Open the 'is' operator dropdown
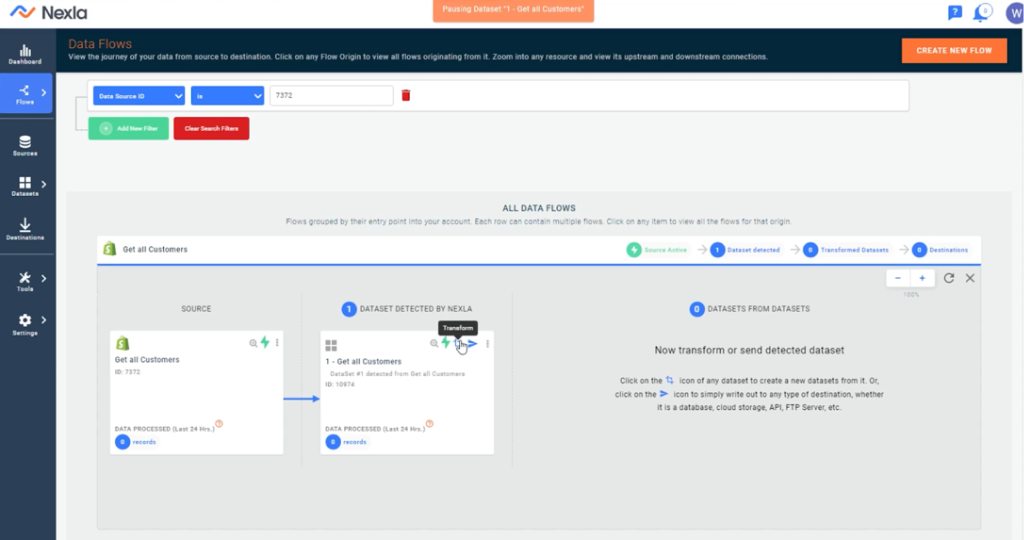The width and height of the screenshot is (1024, 540). (x=227, y=96)
